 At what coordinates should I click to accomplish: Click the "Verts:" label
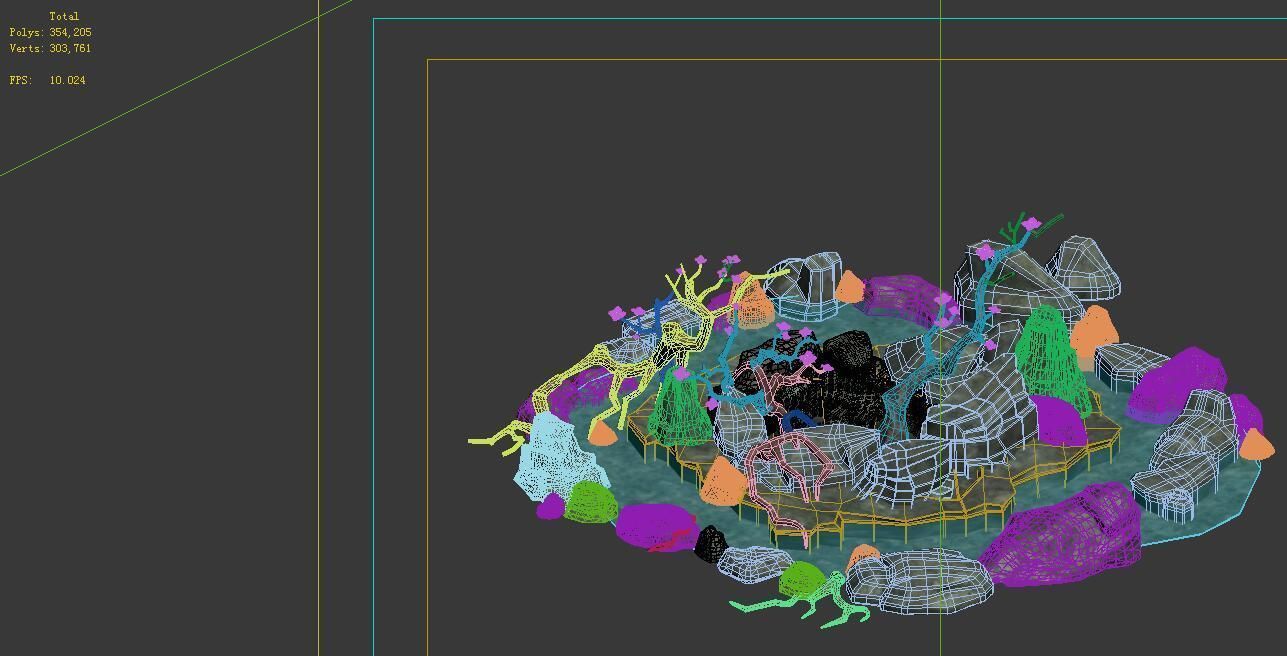tap(27, 48)
